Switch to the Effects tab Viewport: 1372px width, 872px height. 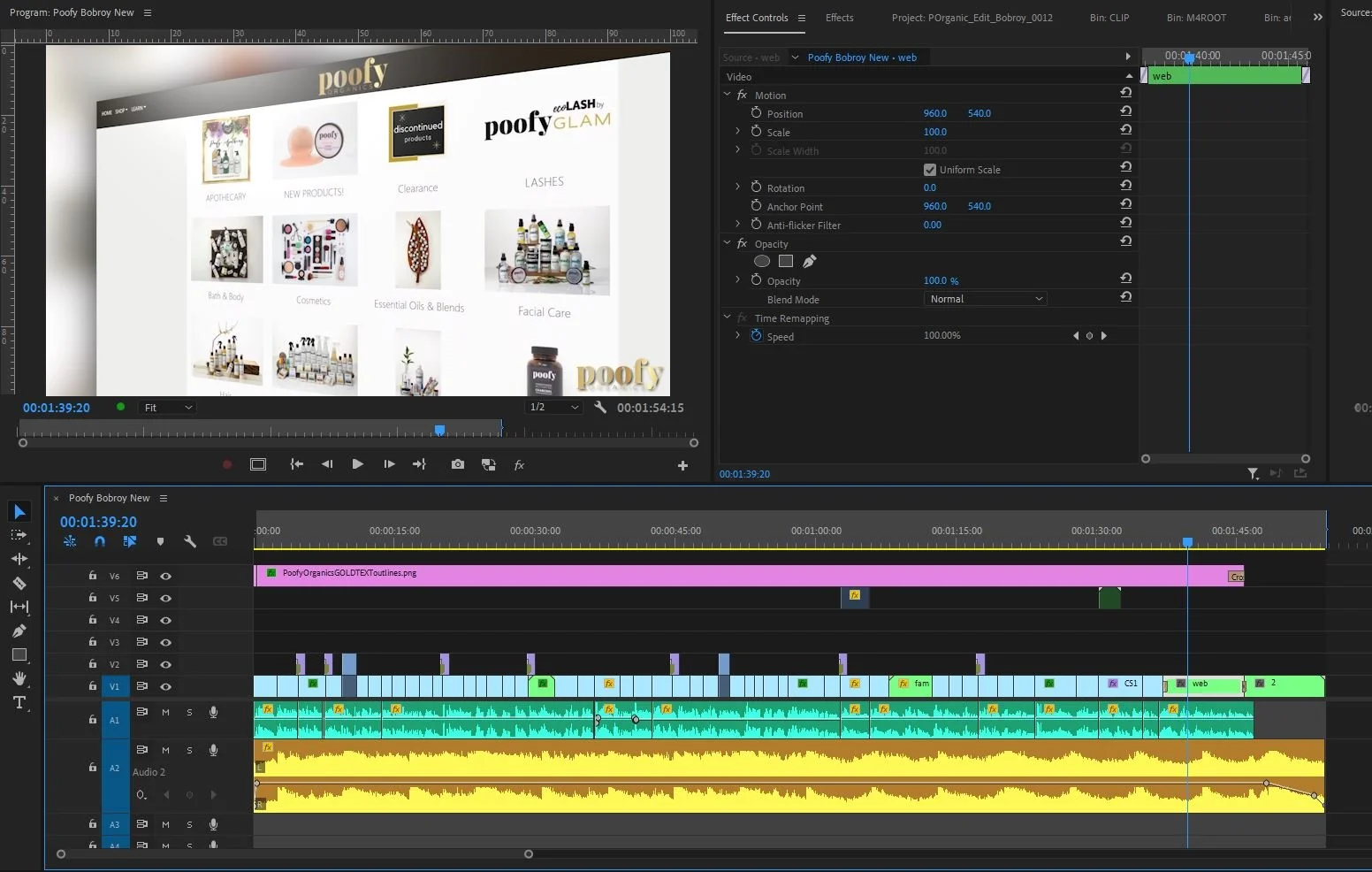839,18
